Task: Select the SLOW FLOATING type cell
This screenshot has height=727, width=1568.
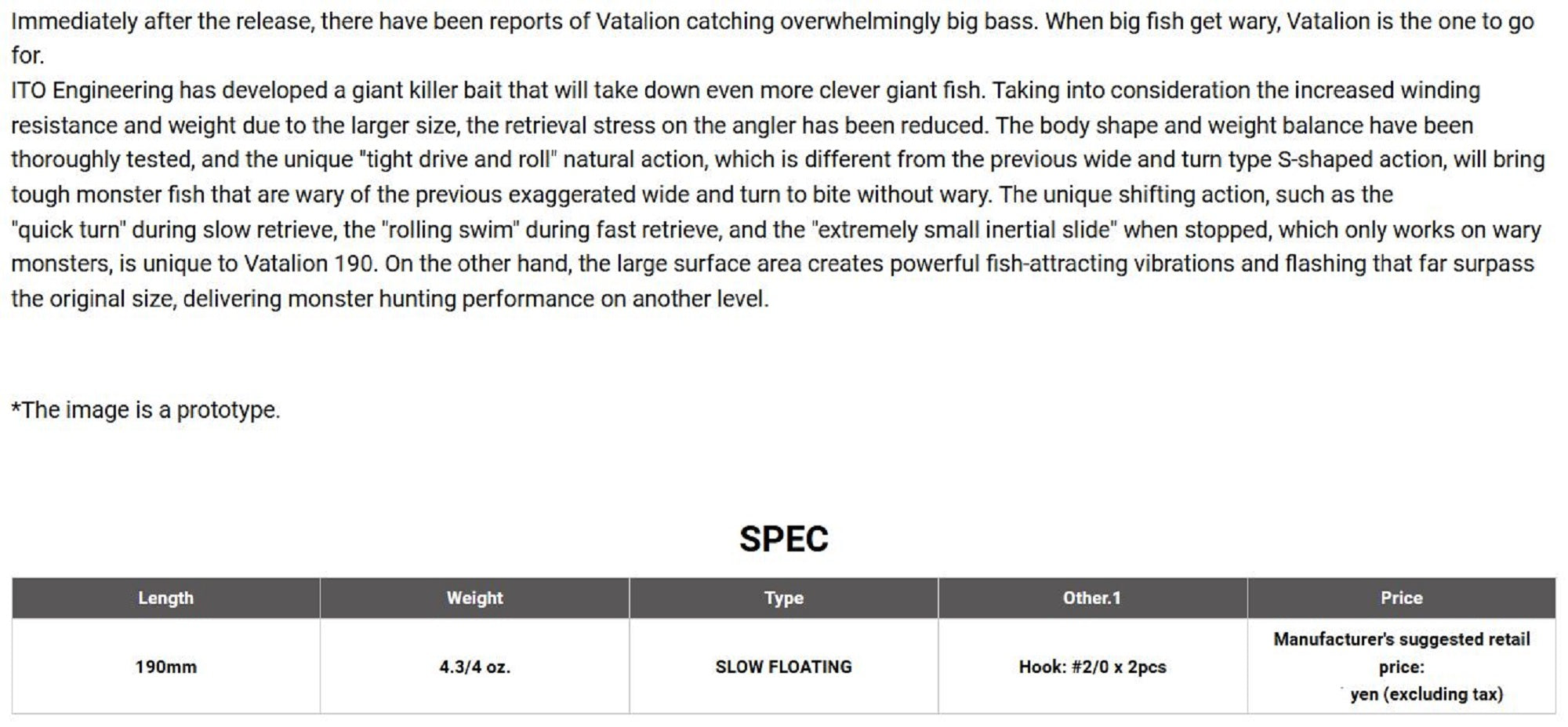Action: tap(783, 667)
